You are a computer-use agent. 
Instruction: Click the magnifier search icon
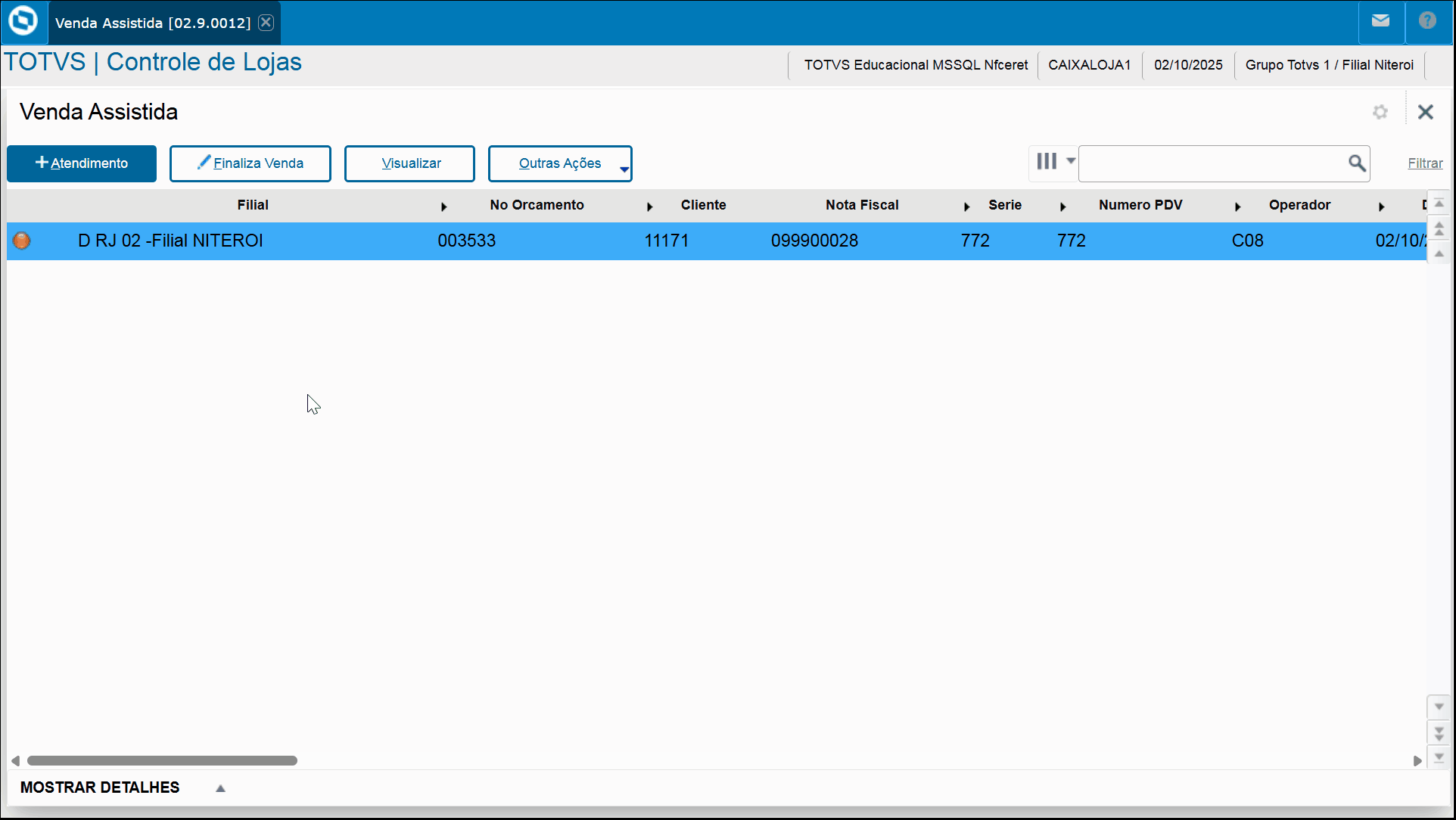[x=1357, y=163]
